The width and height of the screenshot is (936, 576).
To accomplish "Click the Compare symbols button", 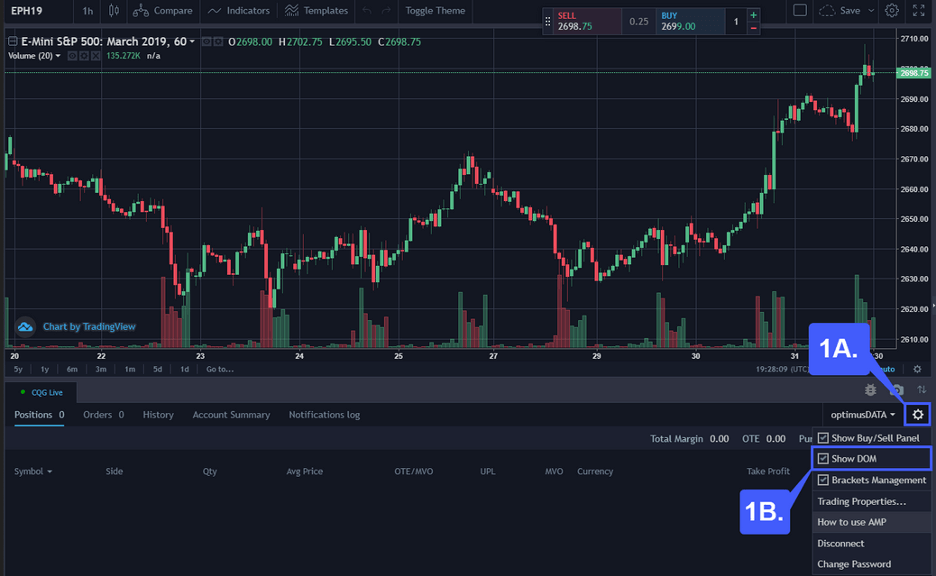I will (x=162, y=11).
